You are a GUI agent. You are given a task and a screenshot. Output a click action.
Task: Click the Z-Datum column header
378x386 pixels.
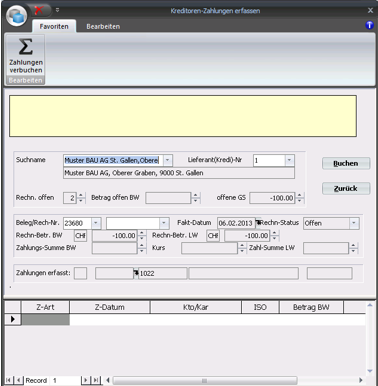110,307
